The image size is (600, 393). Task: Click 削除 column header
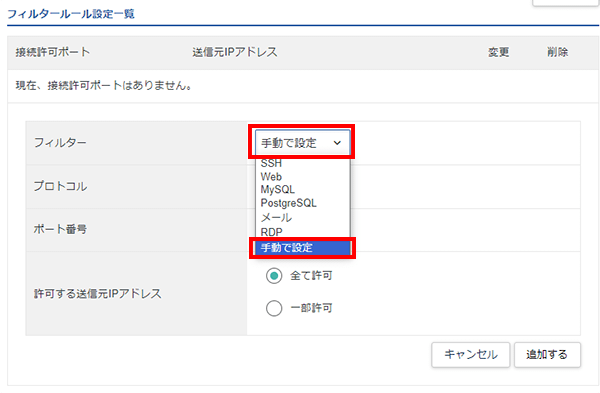pos(558,52)
